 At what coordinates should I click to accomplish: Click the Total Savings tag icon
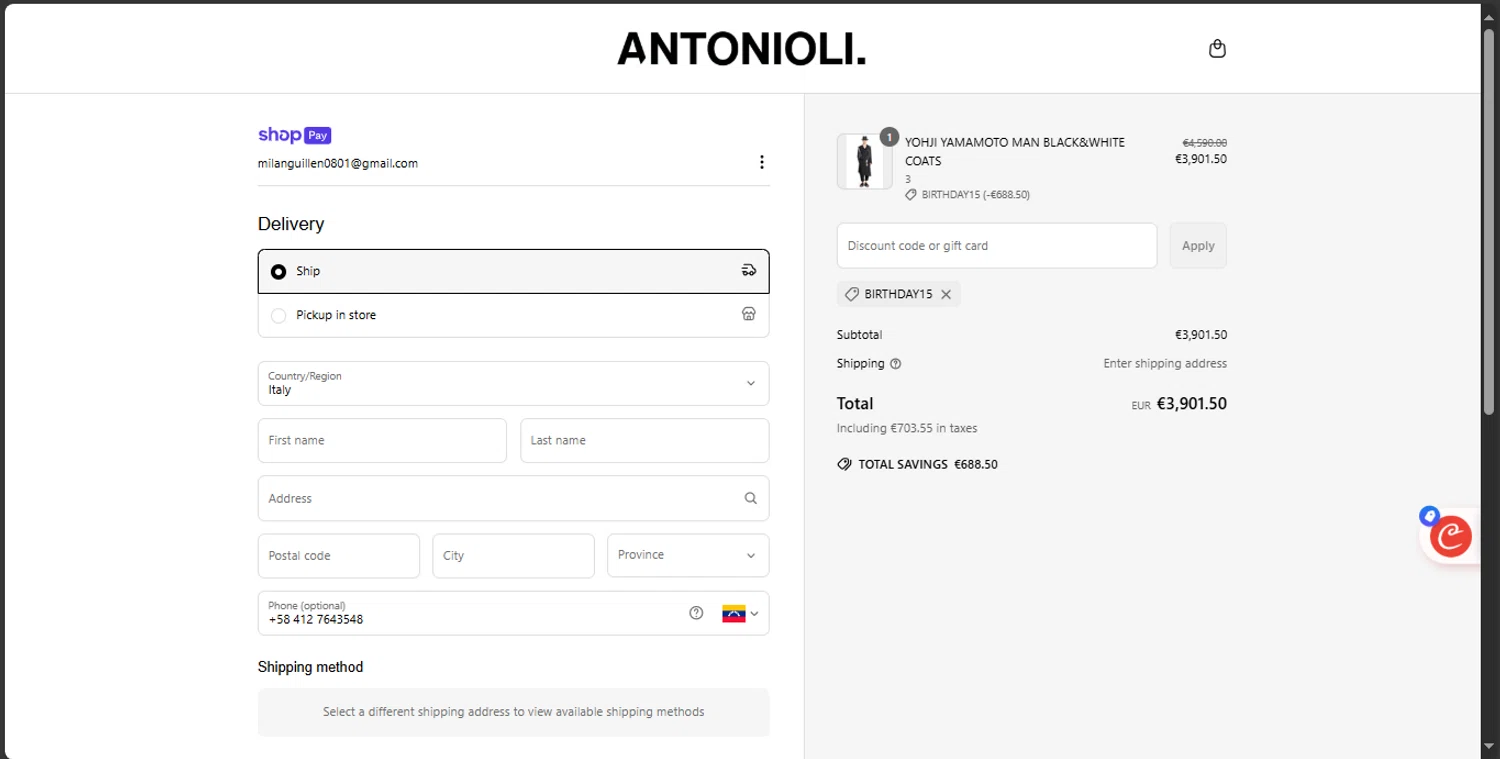pyautogui.click(x=844, y=464)
